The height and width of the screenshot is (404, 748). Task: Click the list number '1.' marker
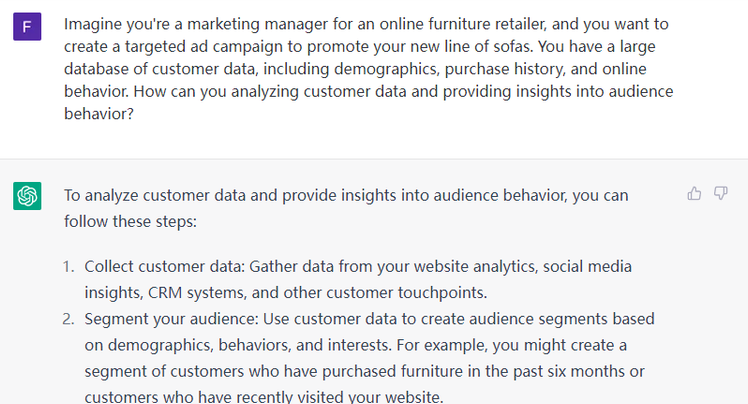[x=69, y=267]
